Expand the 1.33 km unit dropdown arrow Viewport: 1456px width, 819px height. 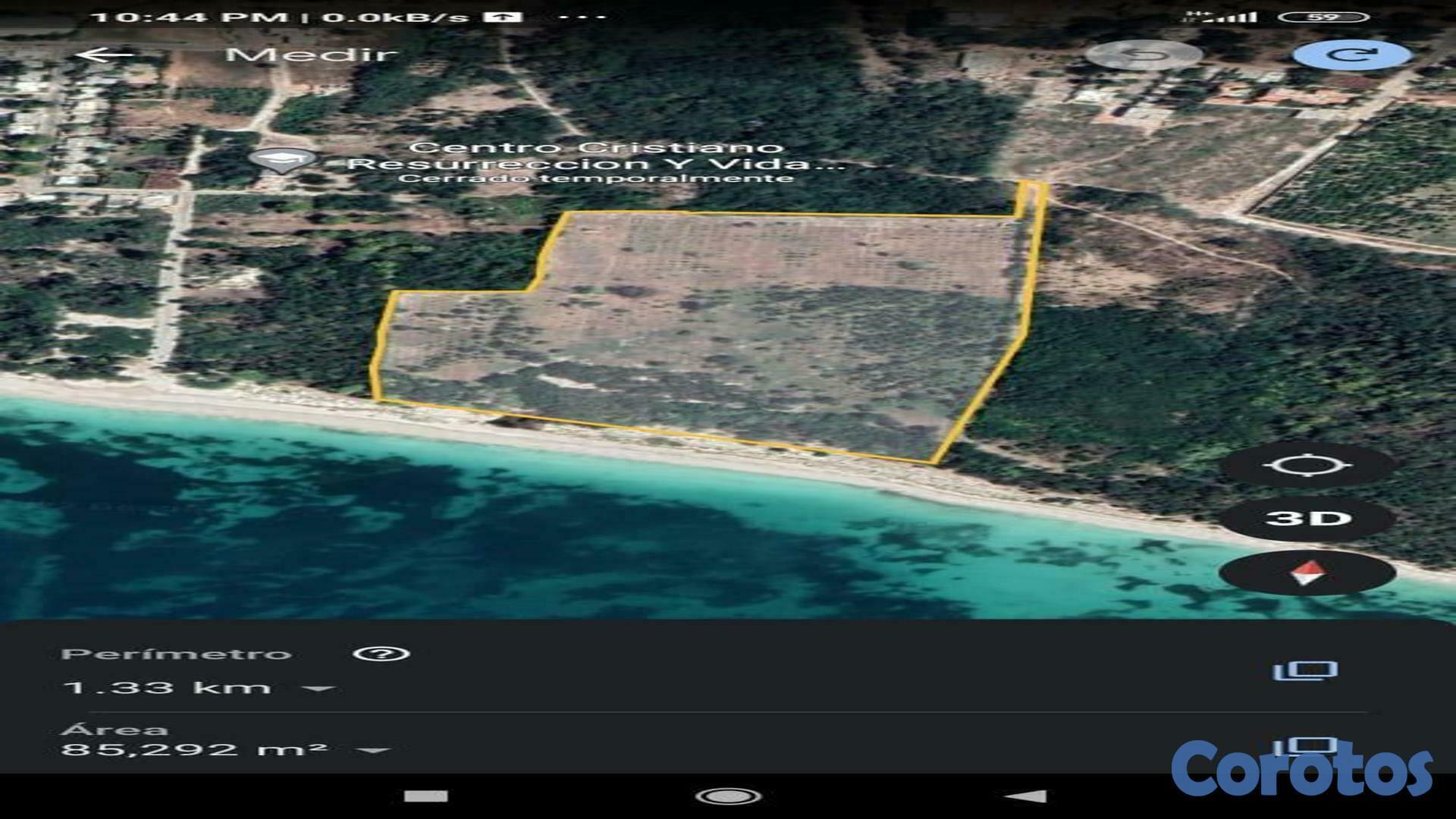pyautogui.click(x=318, y=689)
